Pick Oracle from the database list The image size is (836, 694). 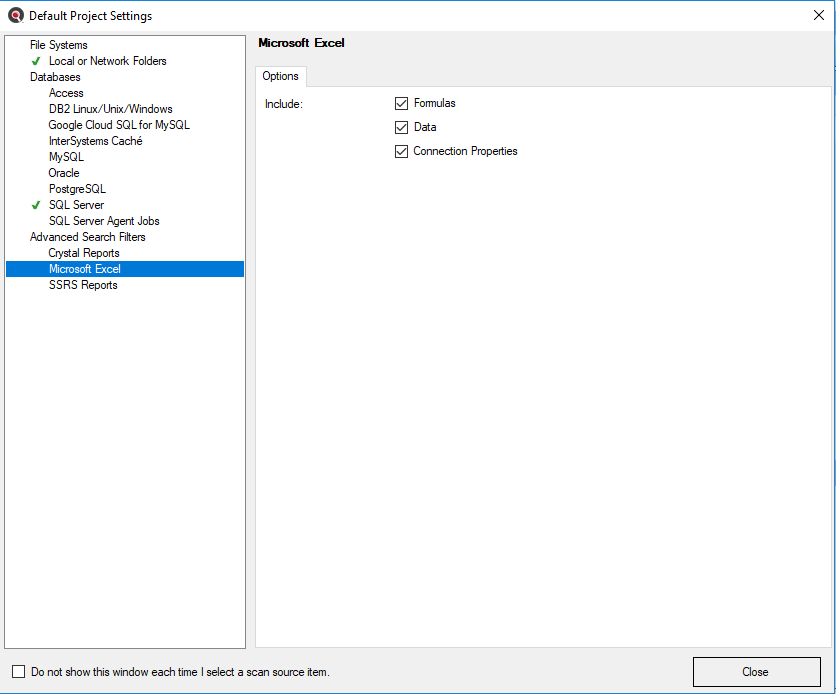64,173
